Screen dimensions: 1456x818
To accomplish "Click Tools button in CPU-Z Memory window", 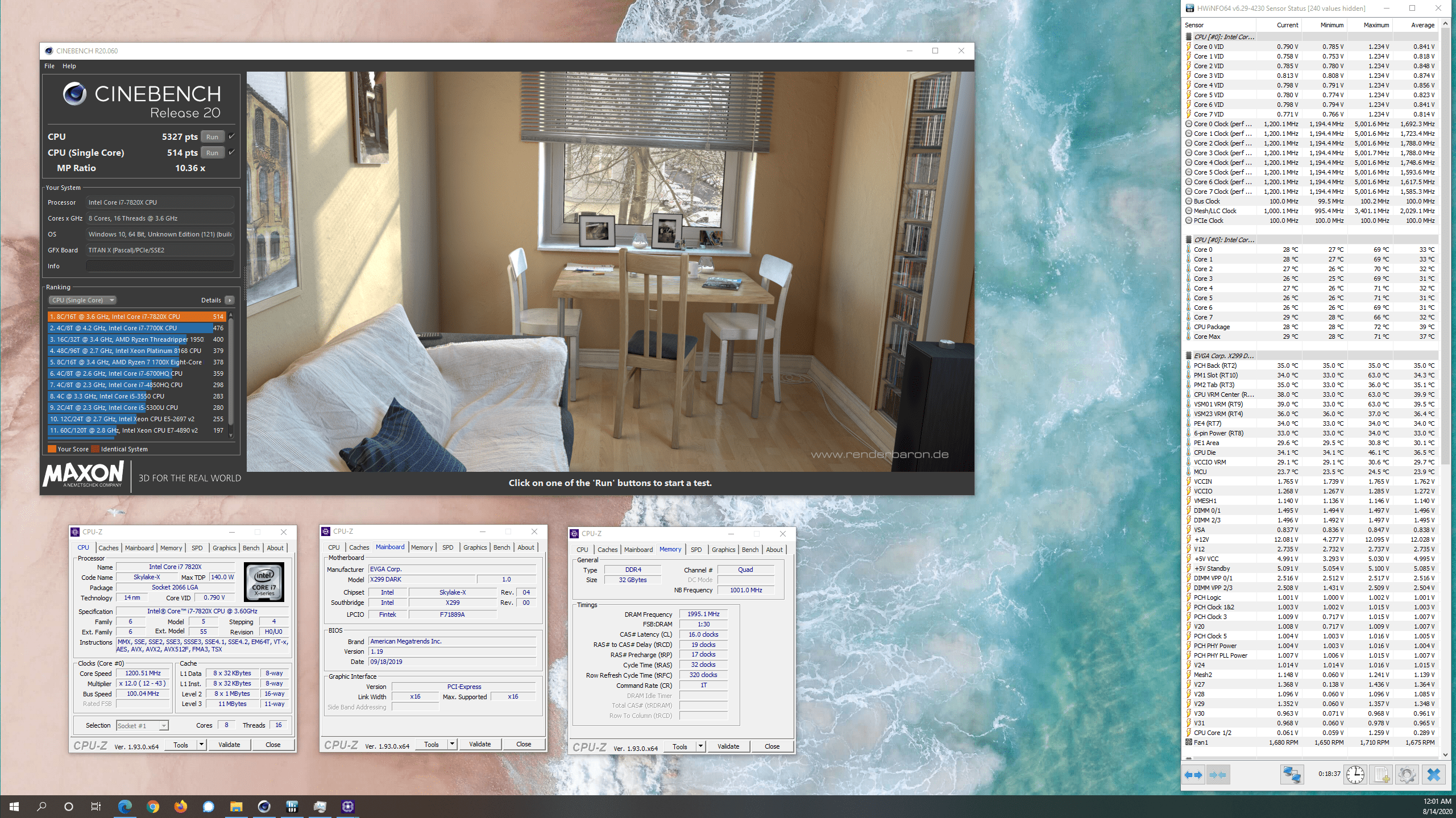I will coord(680,746).
